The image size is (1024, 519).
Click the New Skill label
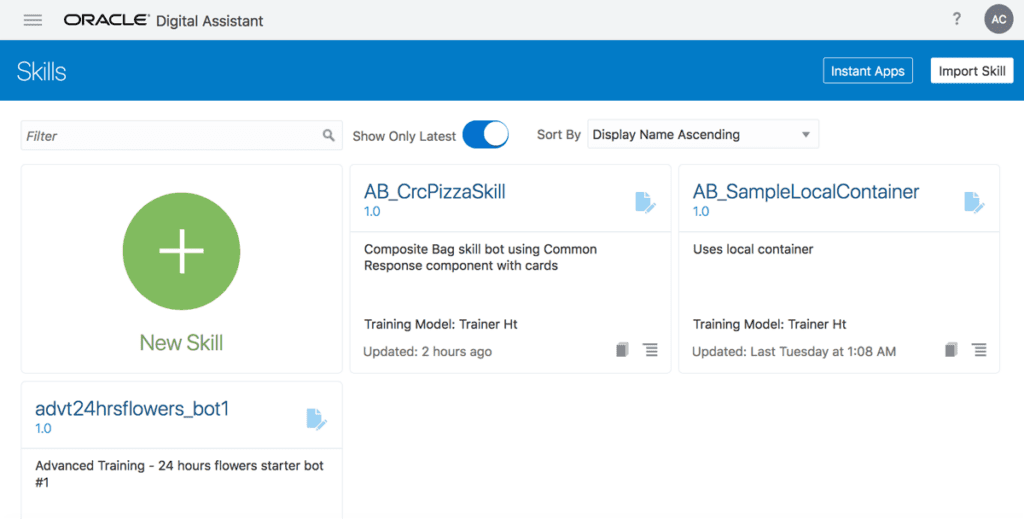182,343
